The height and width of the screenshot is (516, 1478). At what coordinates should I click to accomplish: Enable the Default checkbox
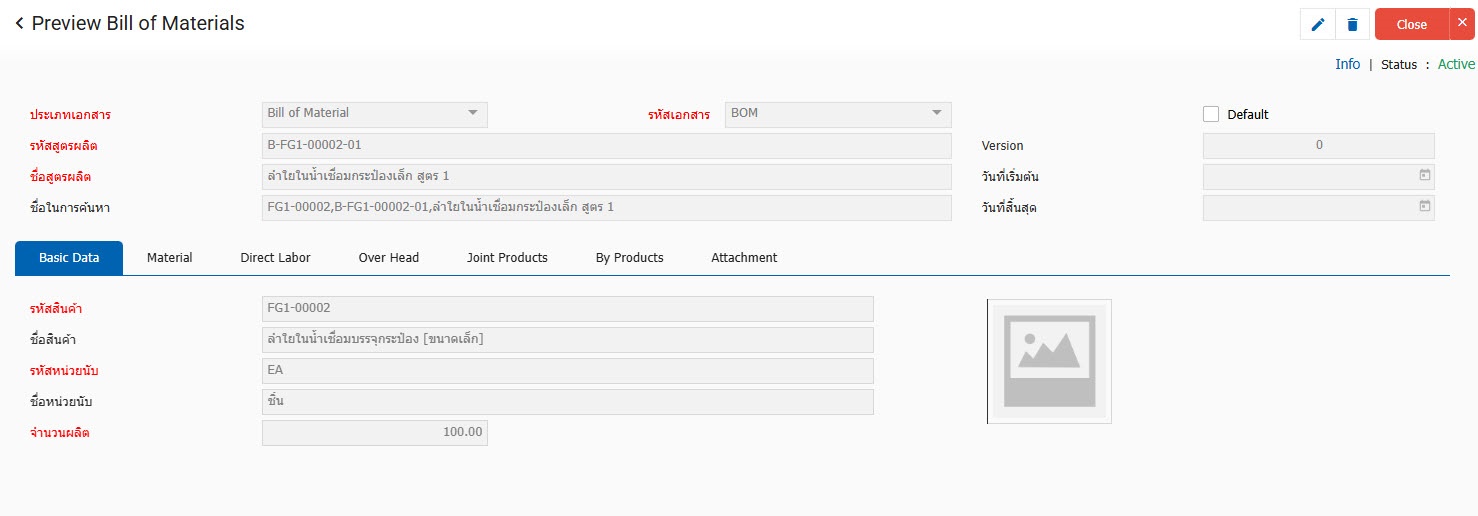pyautogui.click(x=1211, y=114)
